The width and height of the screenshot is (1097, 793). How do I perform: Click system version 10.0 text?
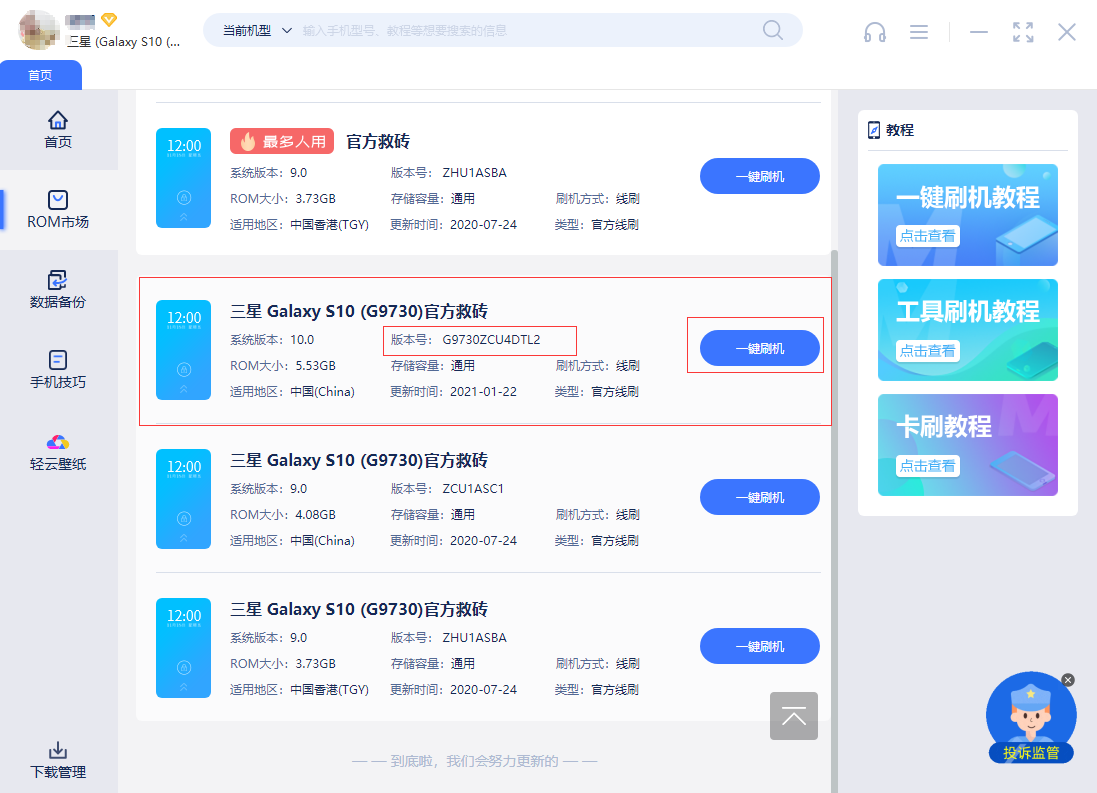[x=302, y=340]
